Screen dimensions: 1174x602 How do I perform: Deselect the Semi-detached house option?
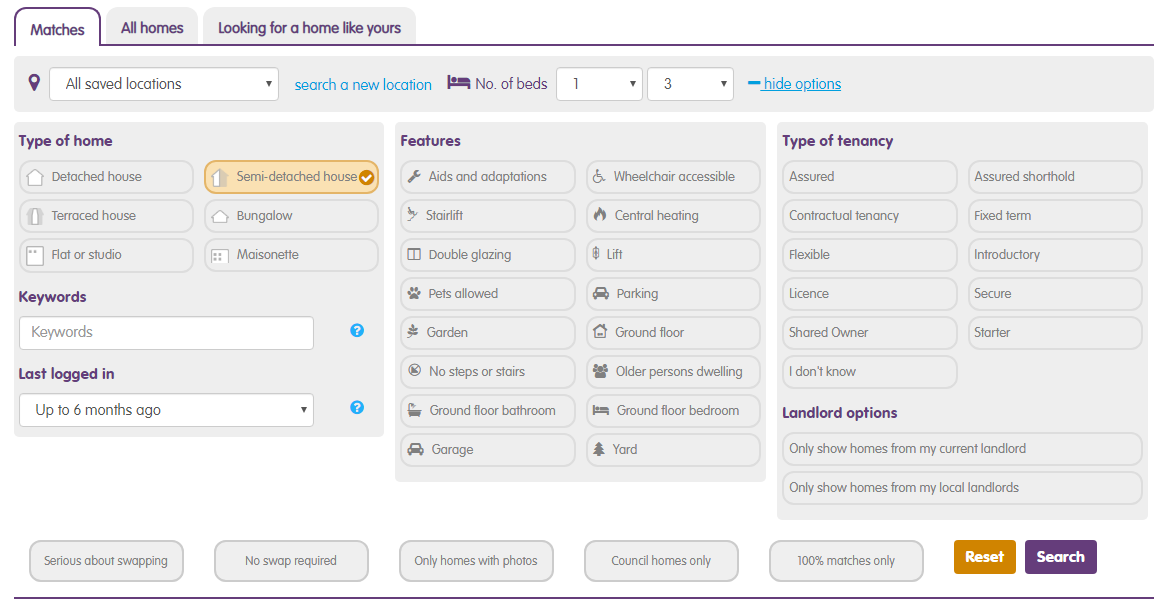[x=291, y=177]
